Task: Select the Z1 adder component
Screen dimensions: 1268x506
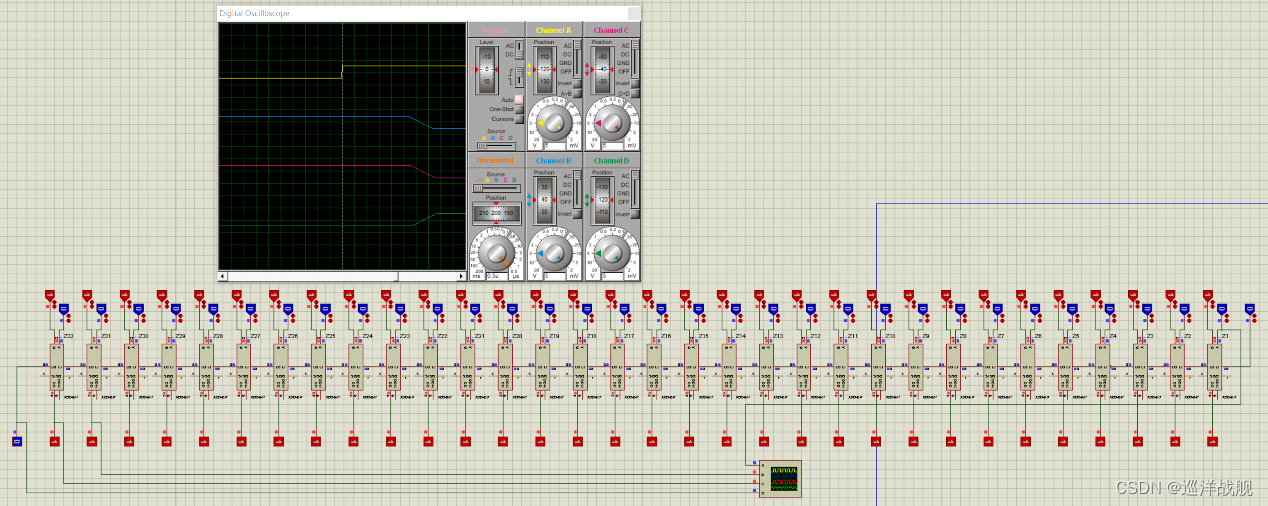Action: (1216, 366)
